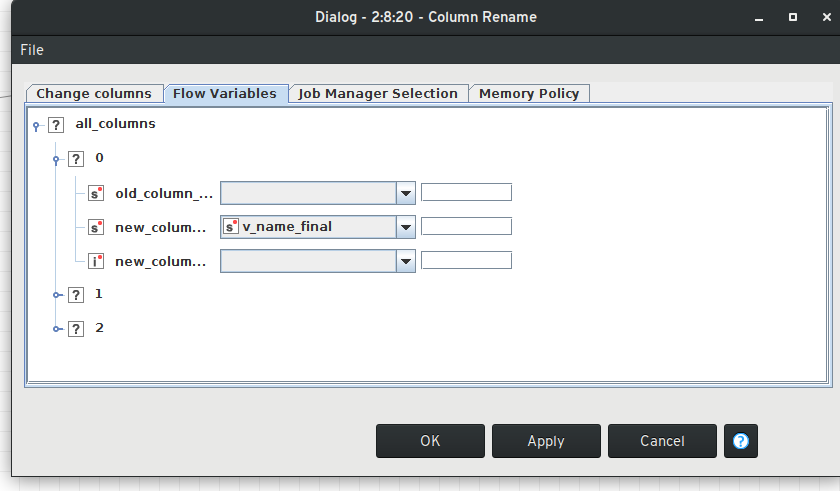840x491 pixels.
Task: Open the v_name_final variable dropdown
Action: 405,227
